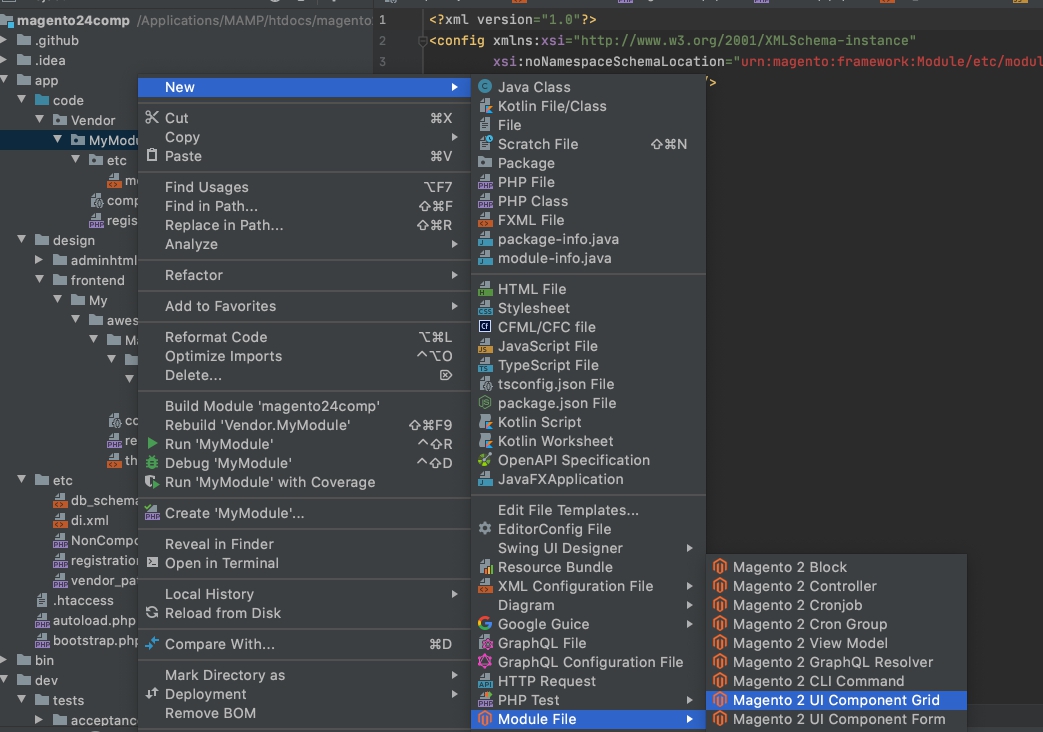
Task: Click the Kotlin File/Class icon
Action: point(485,106)
